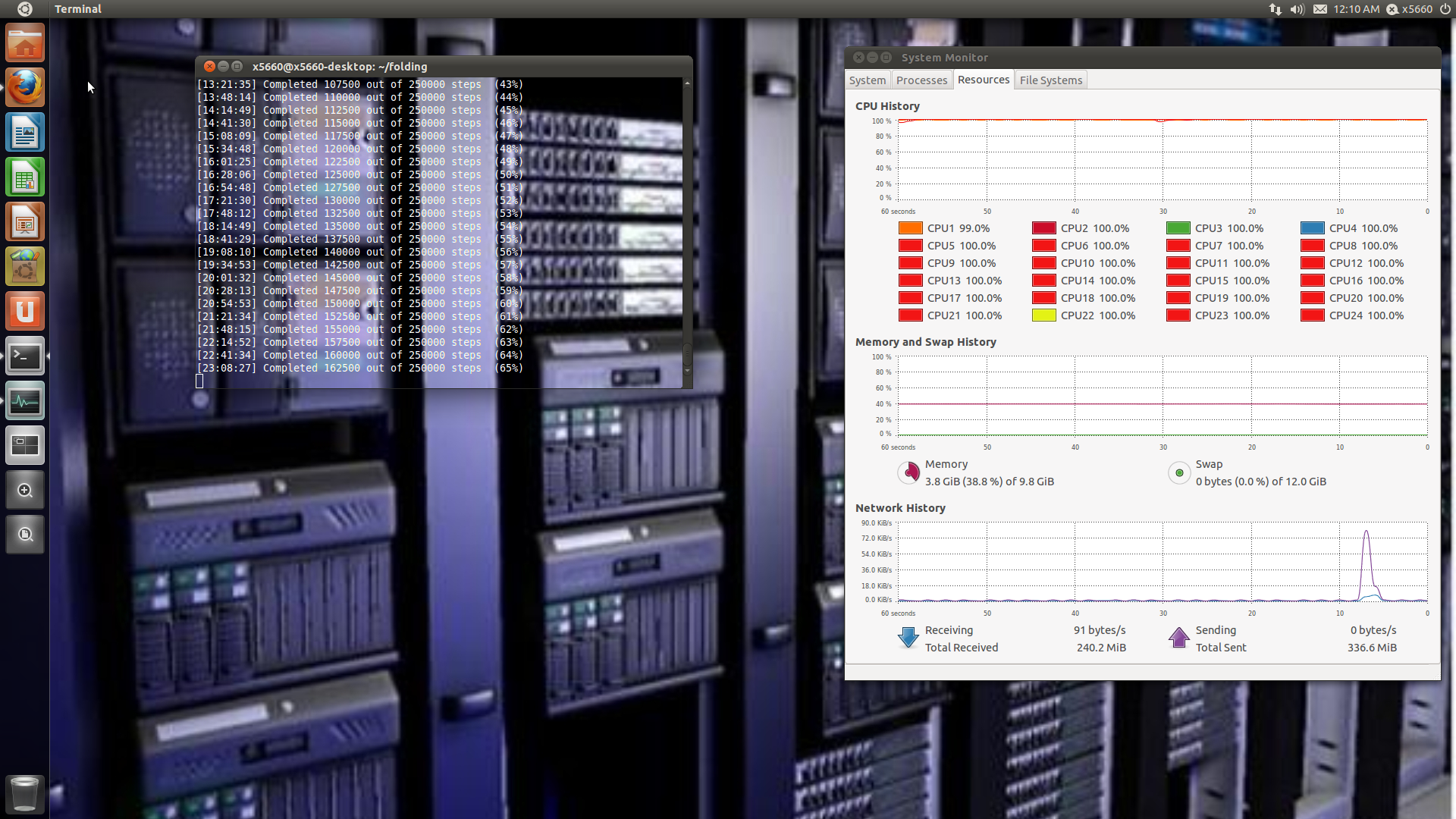Click the Terminal app name in top panel
This screenshot has width=1456, height=819.
click(77, 9)
